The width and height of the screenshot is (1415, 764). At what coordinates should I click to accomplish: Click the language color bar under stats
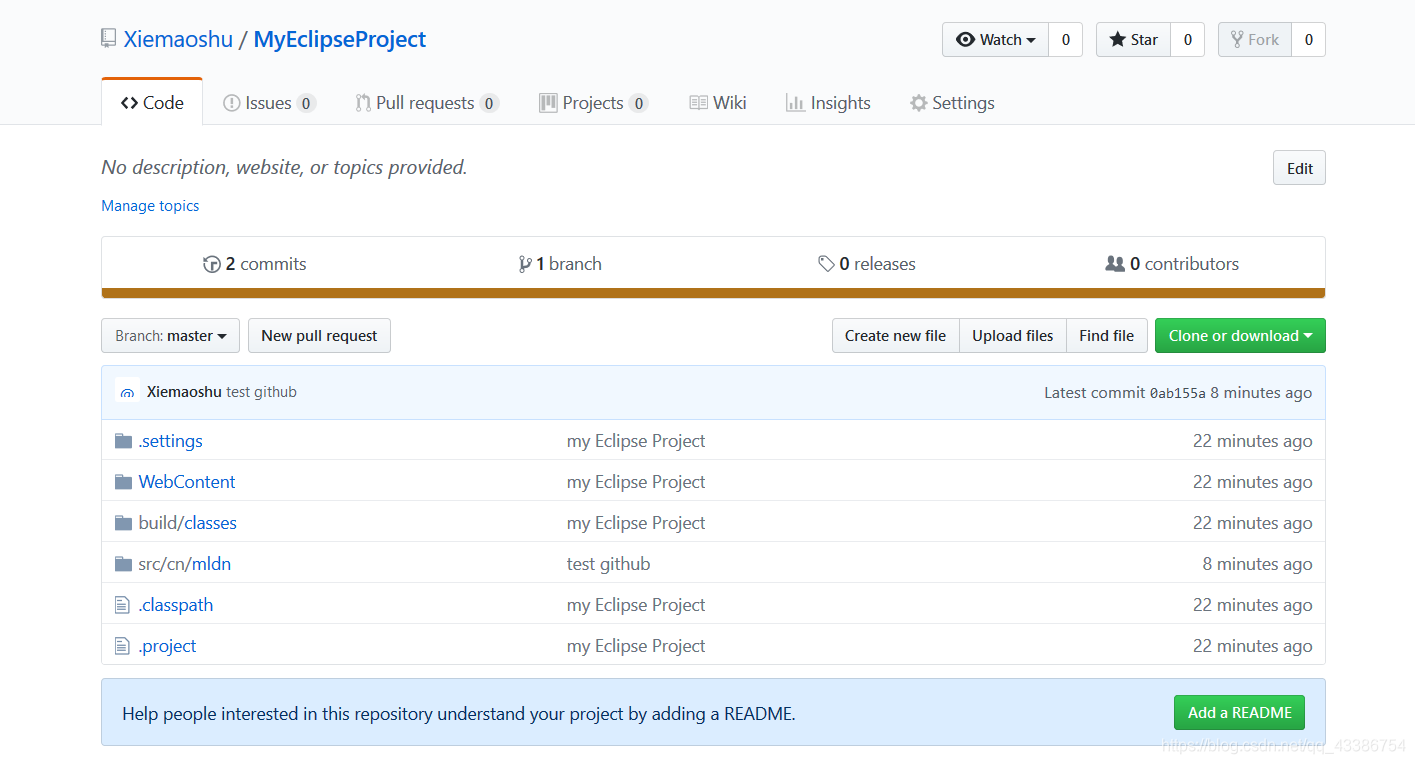point(713,293)
